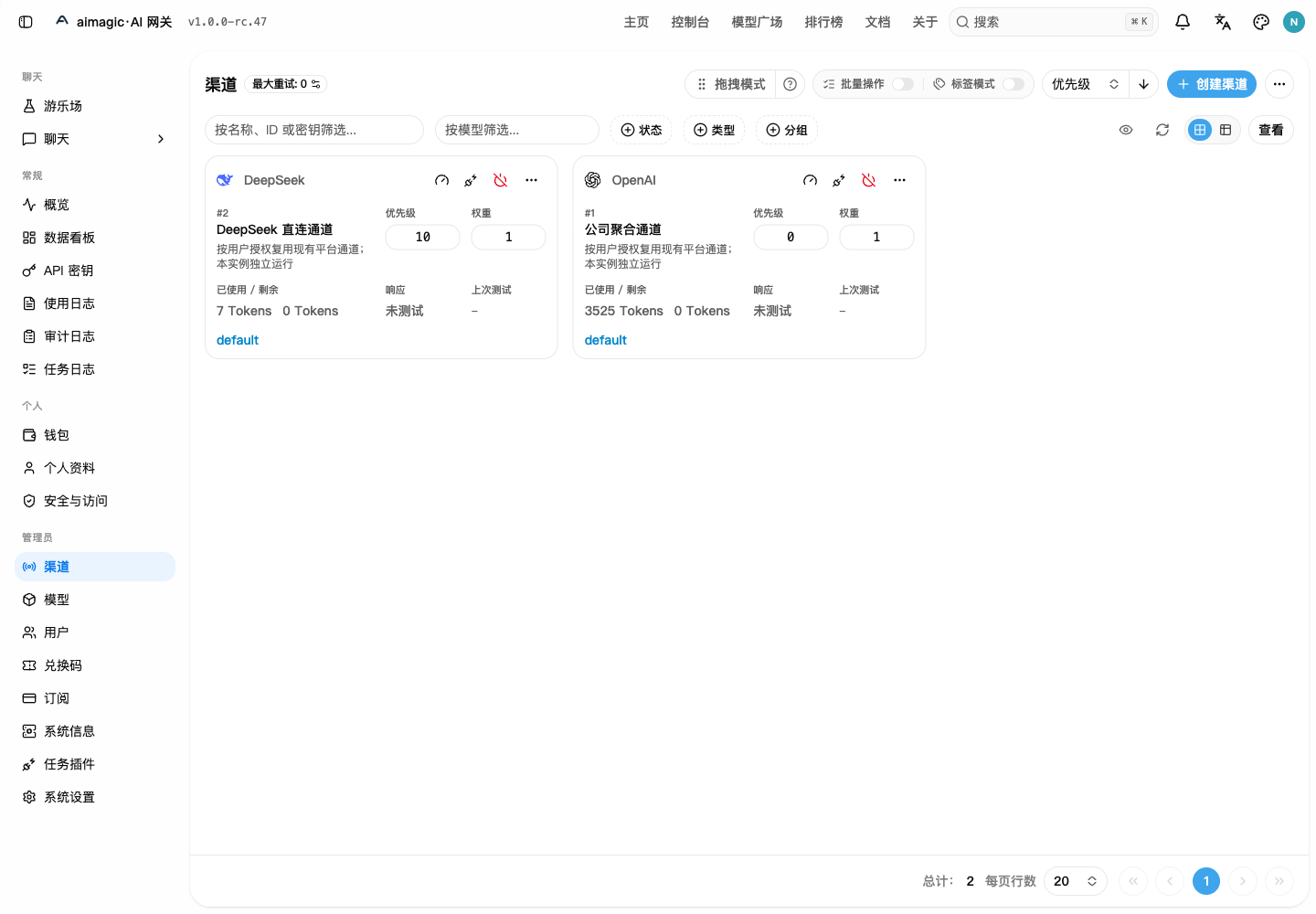The image size is (1316, 914).
Task: Open group filter
Action: point(787,130)
